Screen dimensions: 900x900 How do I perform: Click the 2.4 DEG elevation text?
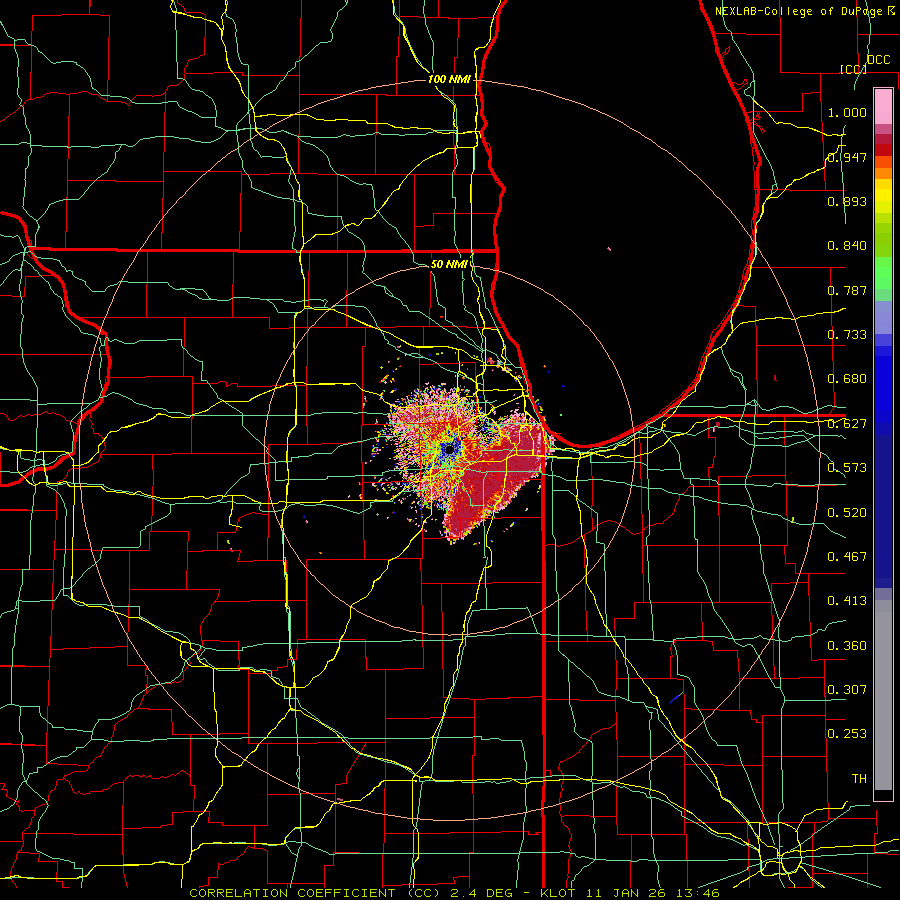pyautogui.click(x=480, y=893)
